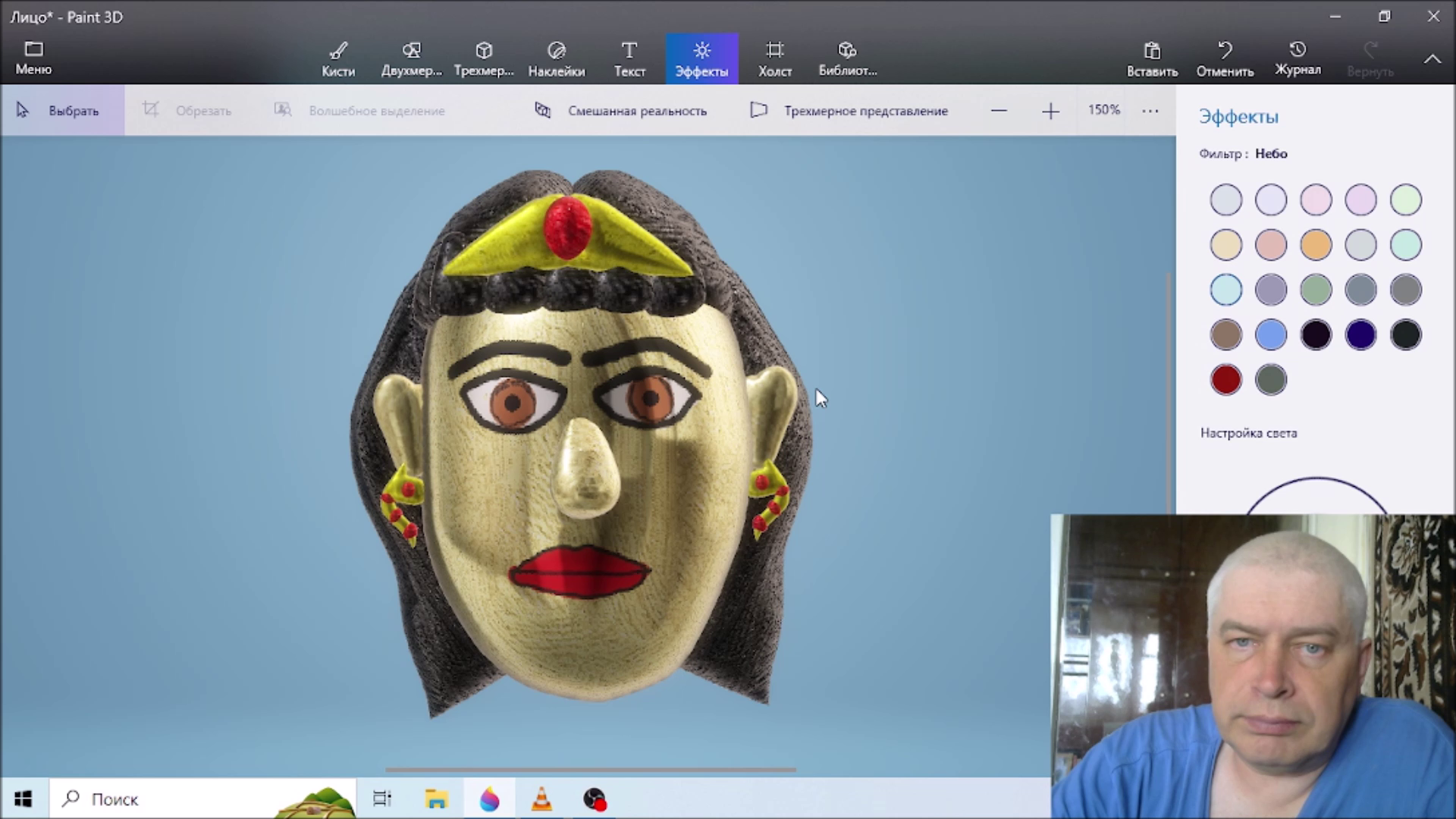Select the Text (Текст) tool

point(629,59)
